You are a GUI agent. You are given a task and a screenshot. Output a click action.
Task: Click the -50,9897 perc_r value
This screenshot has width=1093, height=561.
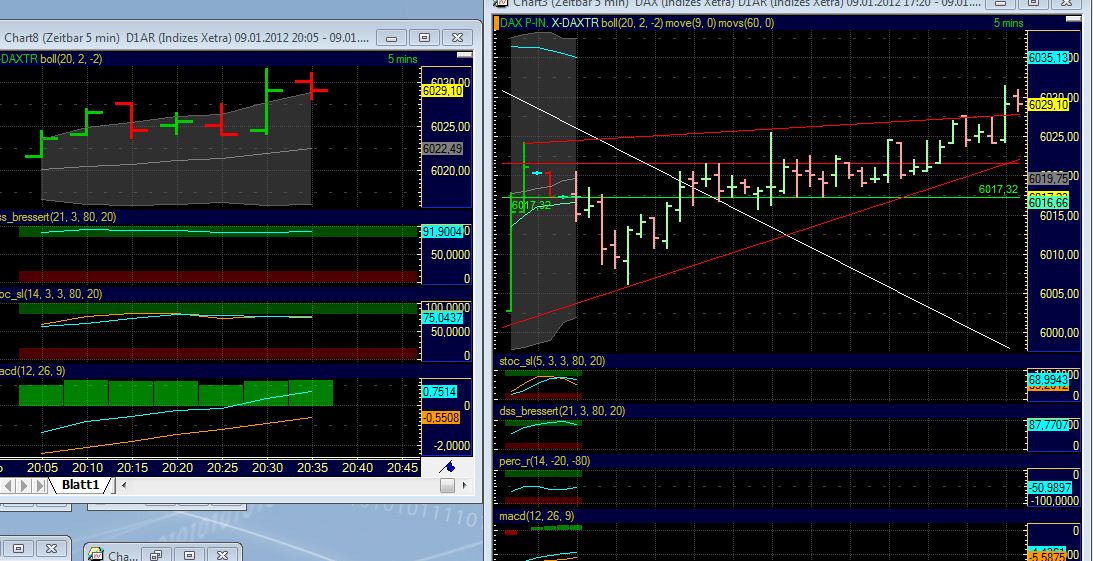1048,487
